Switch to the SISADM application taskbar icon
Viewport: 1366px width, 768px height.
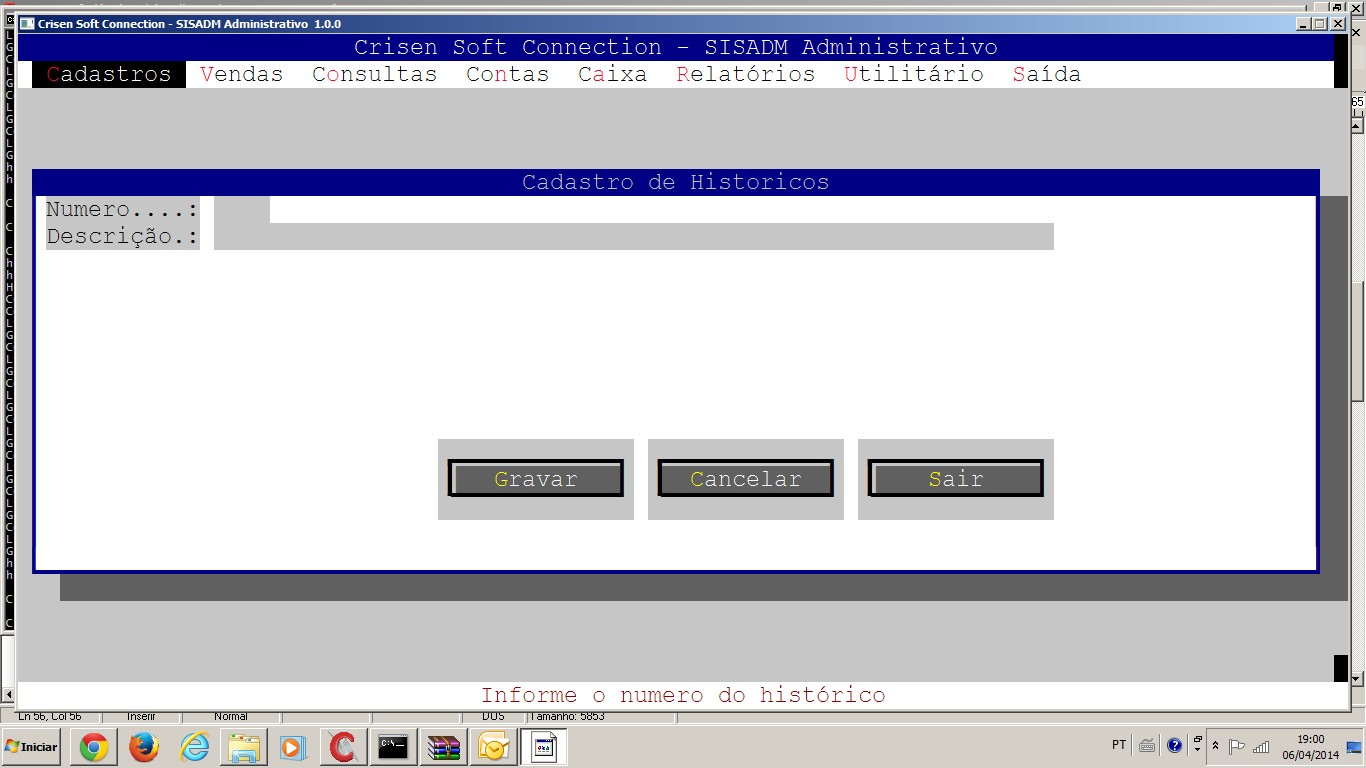click(543, 747)
